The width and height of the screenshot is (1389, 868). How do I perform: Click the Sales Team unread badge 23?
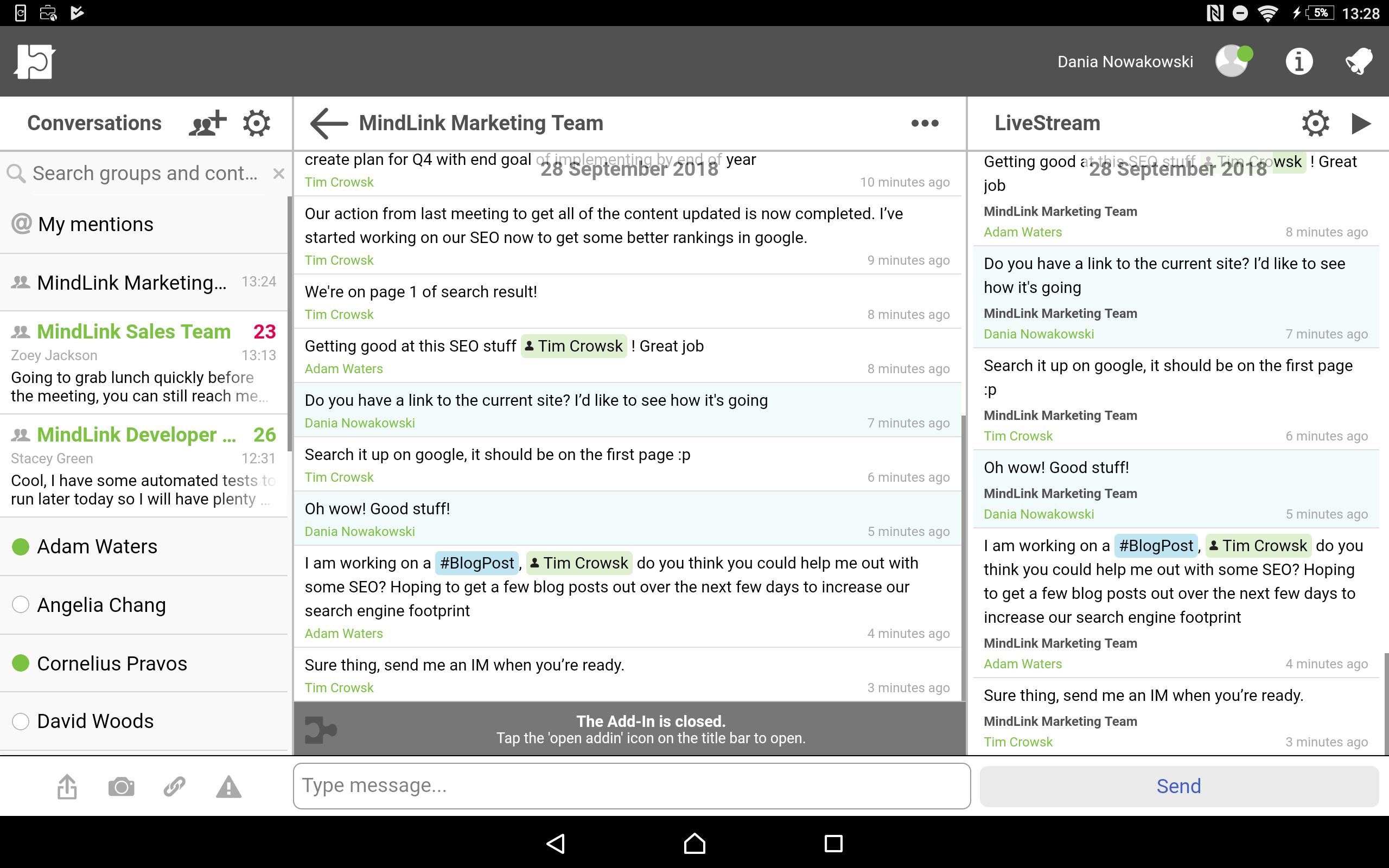tap(265, 332)
